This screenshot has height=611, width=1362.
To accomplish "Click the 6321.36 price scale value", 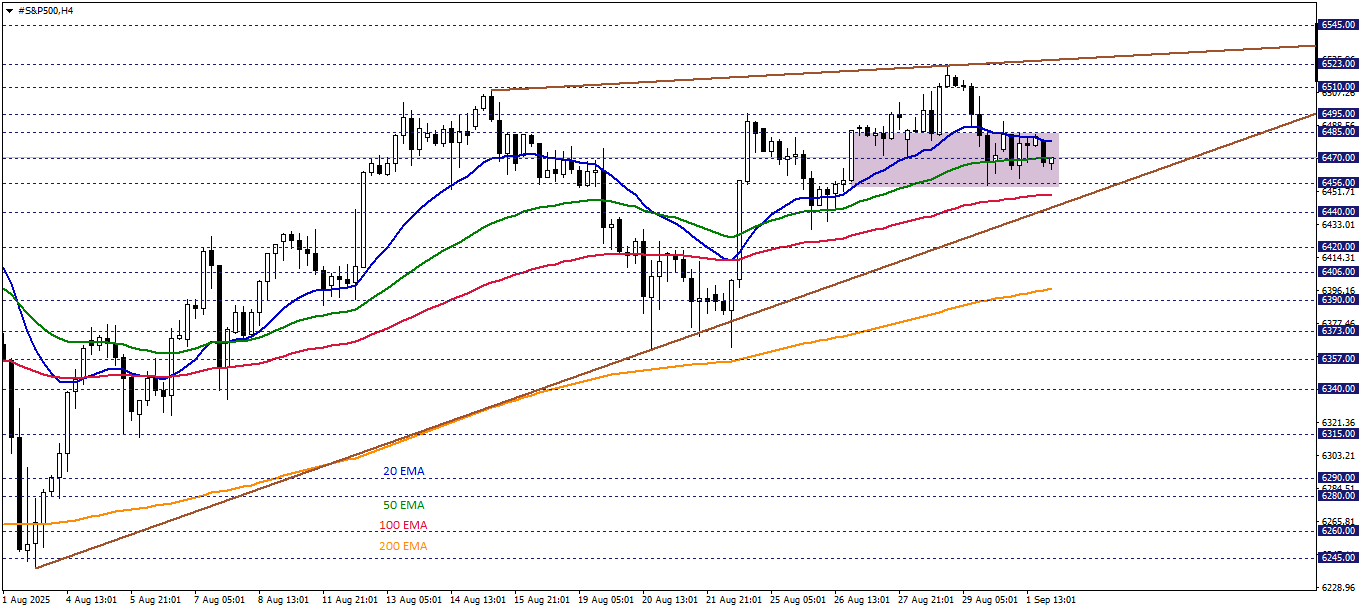I will pos(1337,422).
